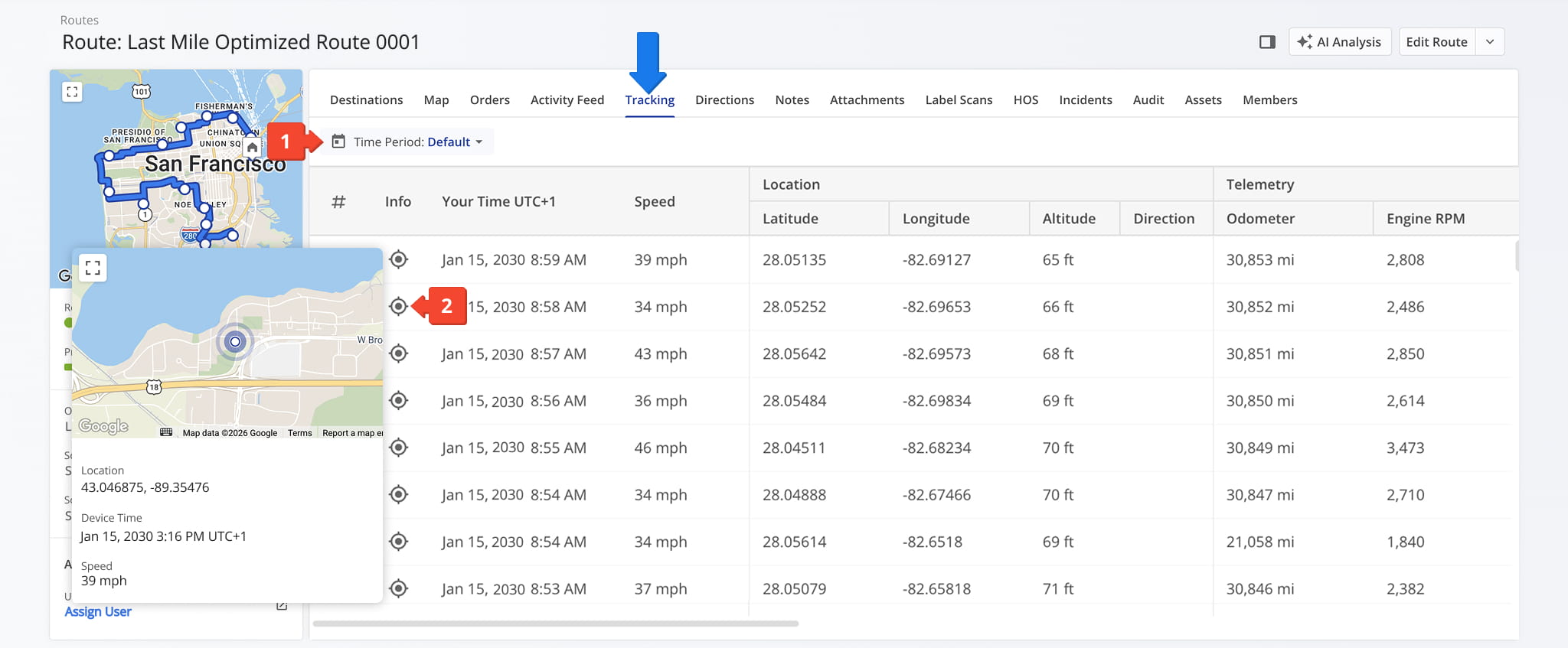1568x648 pixels.
Task: Click target icon in 21,058 mi odometer row
Action: tap(398, 542)
